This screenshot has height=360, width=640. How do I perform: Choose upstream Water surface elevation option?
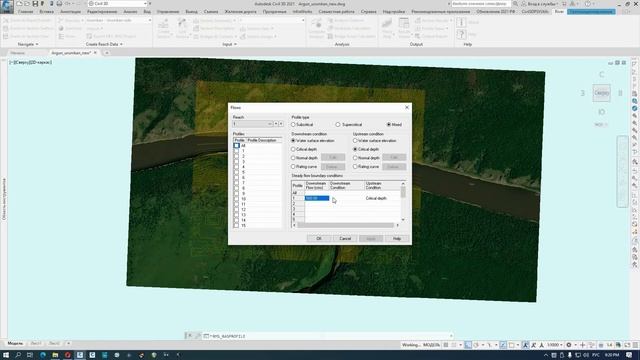pos(355,140)
